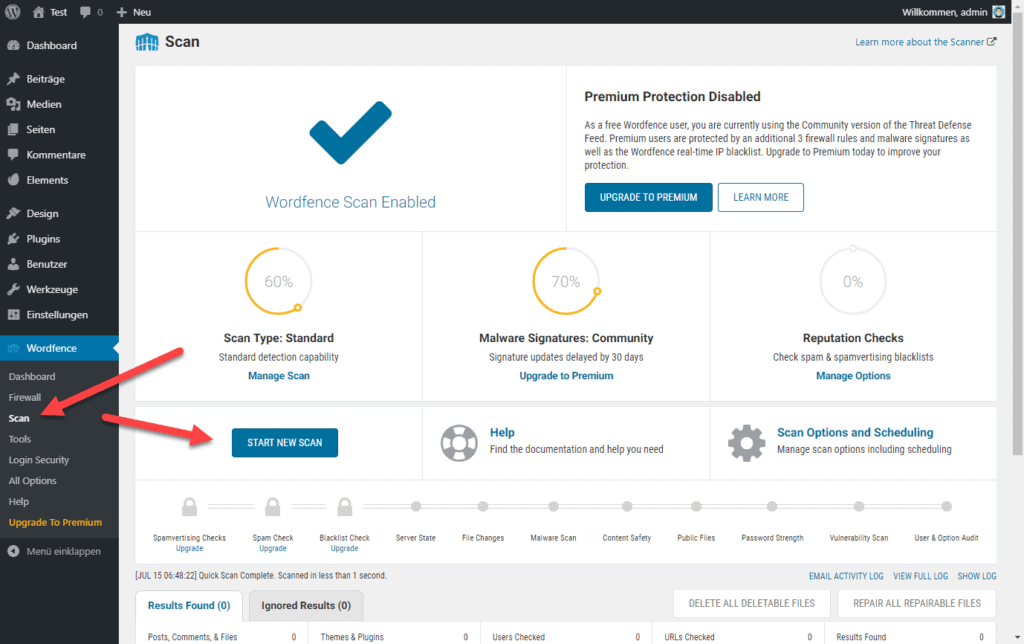
Task: Click the external link icon by Learn more
Action: pos(991,42)
